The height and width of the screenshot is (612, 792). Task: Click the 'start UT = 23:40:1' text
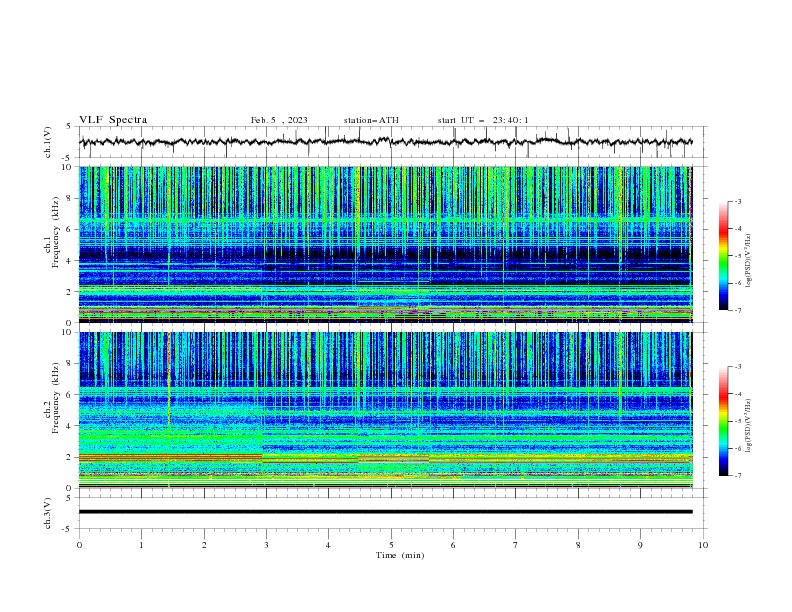pos(482,120)
